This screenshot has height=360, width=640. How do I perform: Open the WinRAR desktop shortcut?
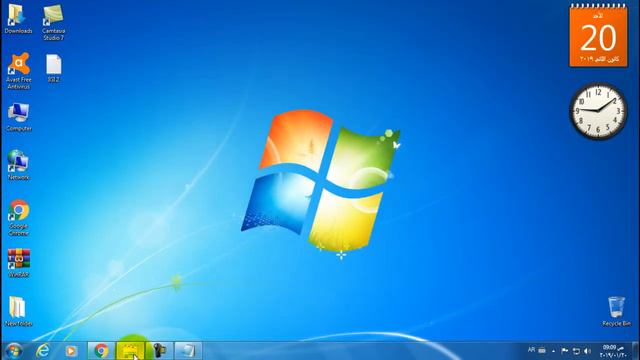point(18,263)
